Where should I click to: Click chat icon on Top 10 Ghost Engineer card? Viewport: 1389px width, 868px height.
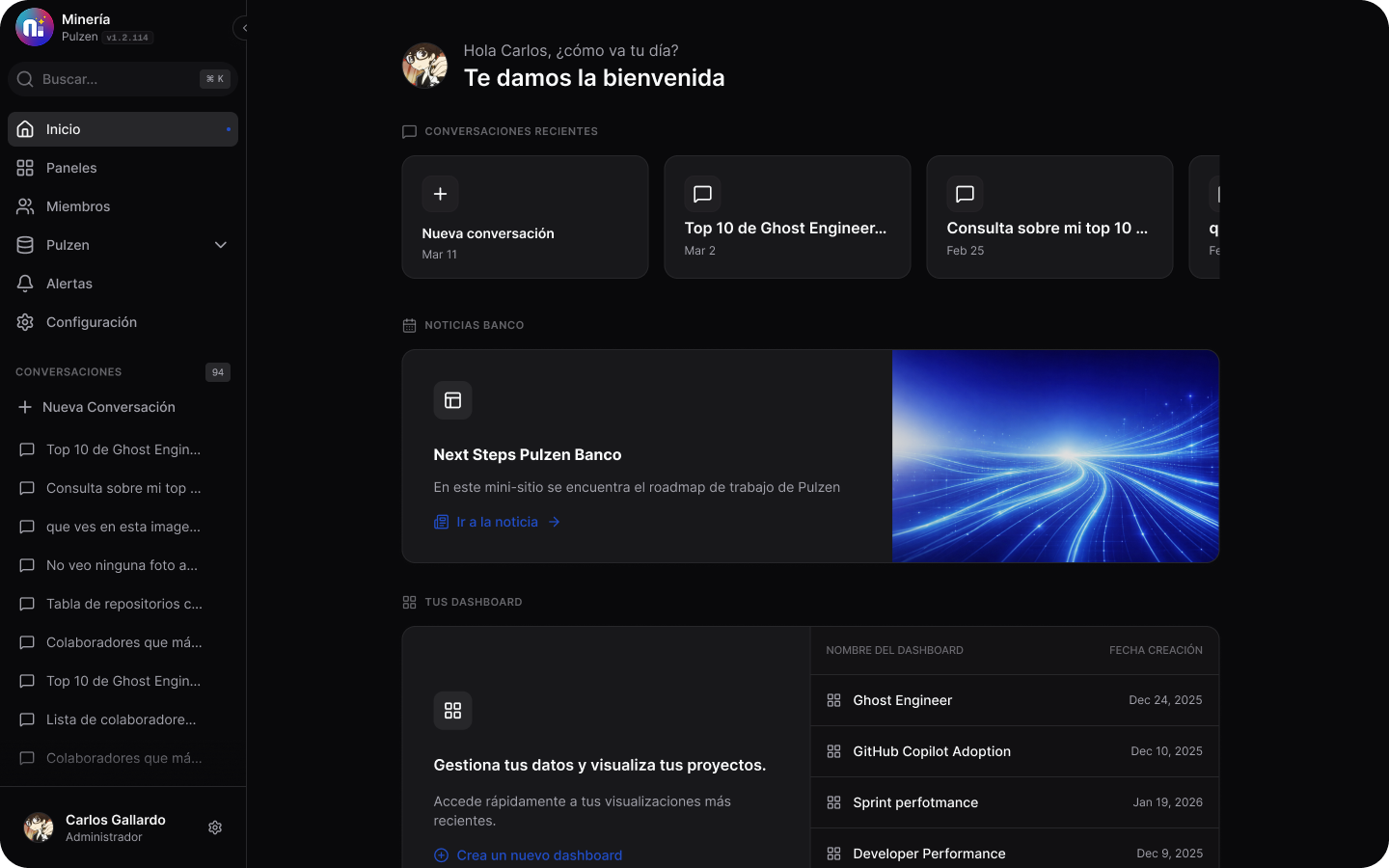[x=702, y=194]
